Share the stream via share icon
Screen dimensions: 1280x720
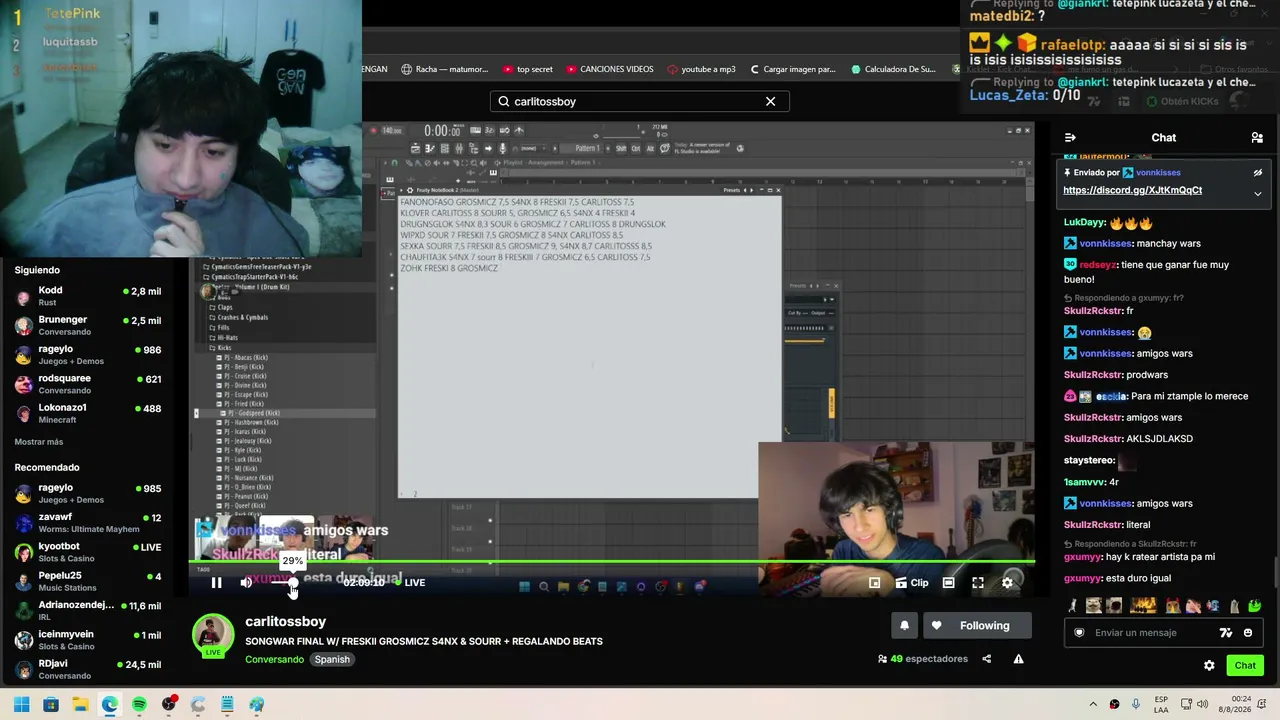click(x=986, y=659)
